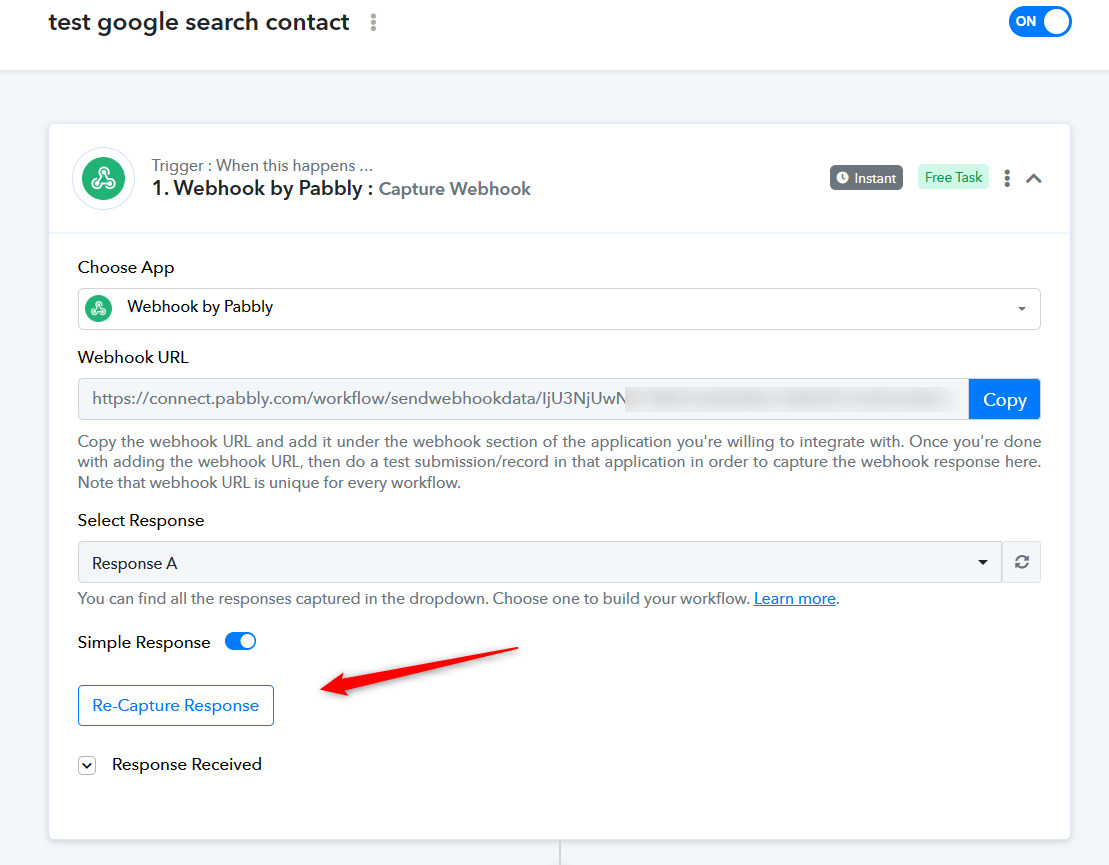Image resolution: width=1109 pixels, height=865 pixels.
Task: Click the Webhook by Pabbly trigger icon
Action: pos(103,178)
